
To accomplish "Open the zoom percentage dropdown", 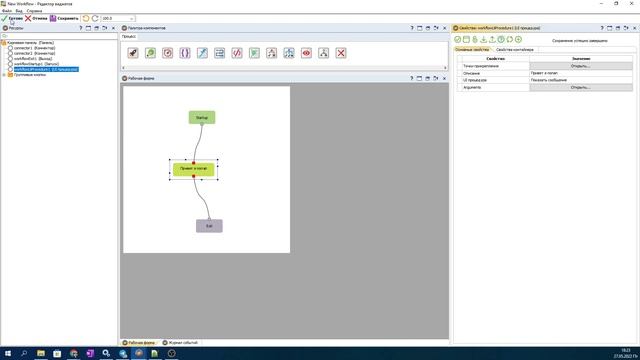I will (131, 19).
